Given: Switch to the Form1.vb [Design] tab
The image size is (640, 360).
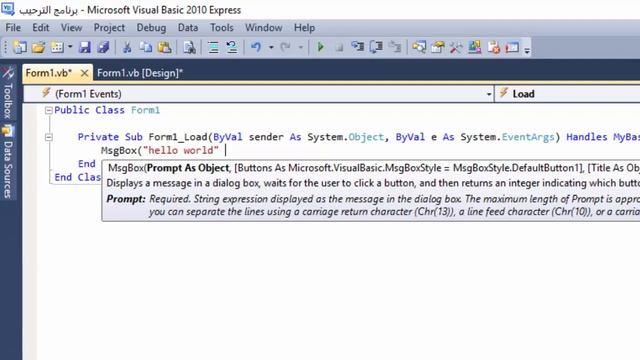Looking at the screenshot, I should (x=140, y=73).
